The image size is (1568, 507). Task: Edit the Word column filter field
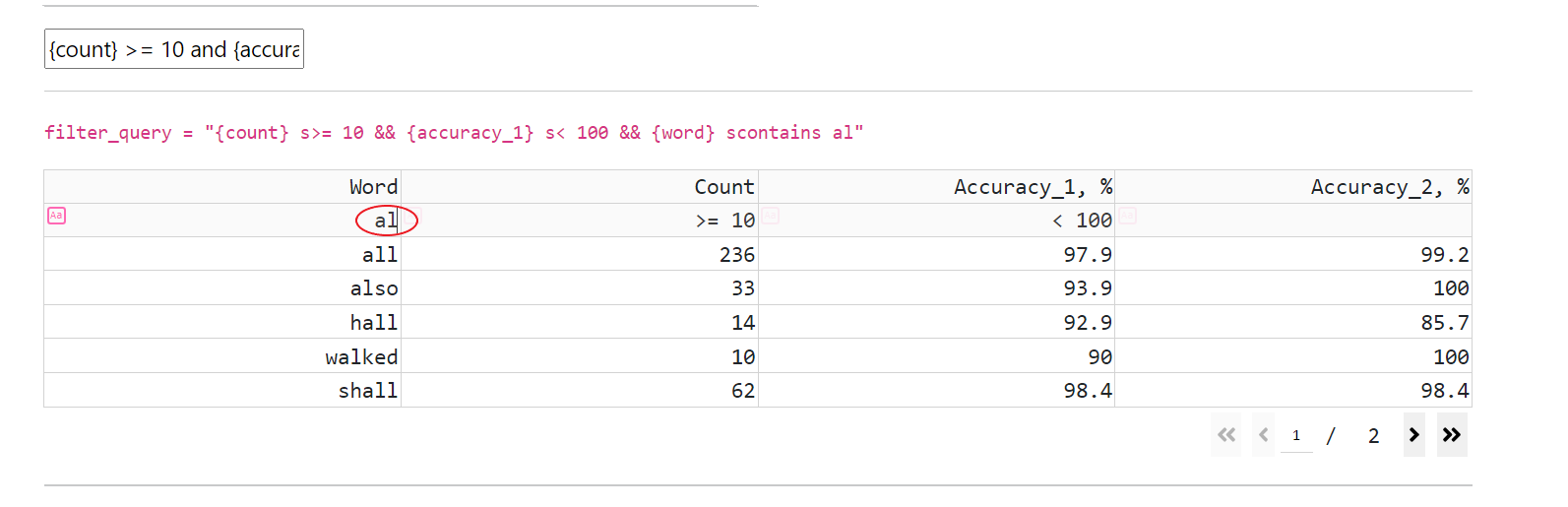pos(236,221)
